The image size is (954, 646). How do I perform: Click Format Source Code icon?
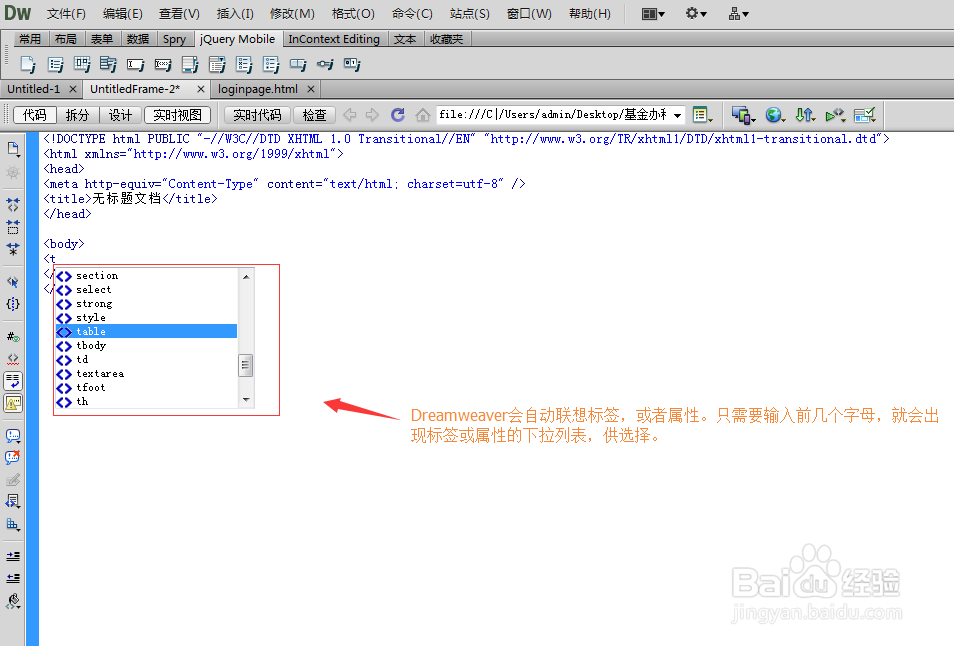(13, 602)
